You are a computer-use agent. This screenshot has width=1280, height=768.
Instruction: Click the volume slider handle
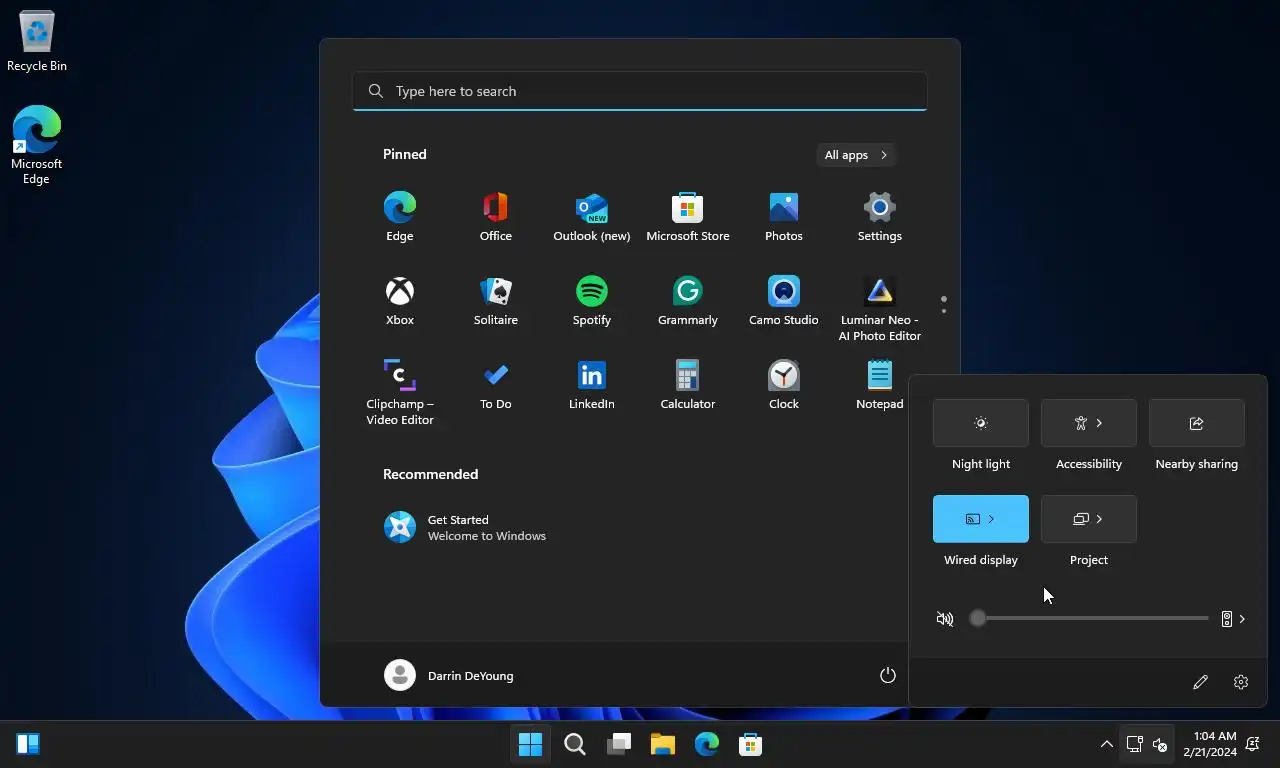978,619
